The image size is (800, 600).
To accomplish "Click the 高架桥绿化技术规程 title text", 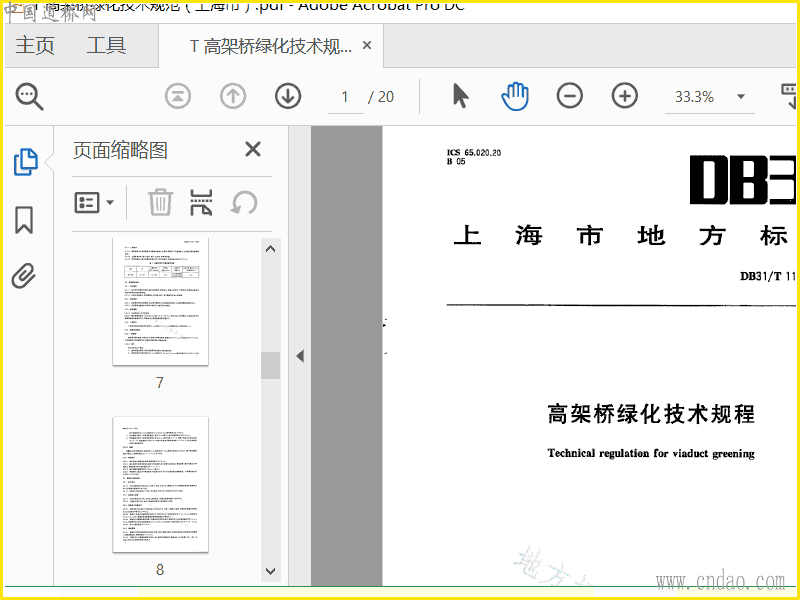I will tap(651, 414).
